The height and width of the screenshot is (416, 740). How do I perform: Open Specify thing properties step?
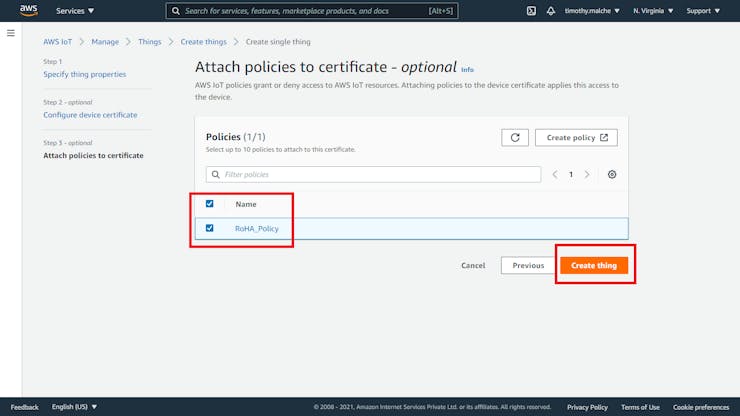pyautogui.click(x=84, y=74)
